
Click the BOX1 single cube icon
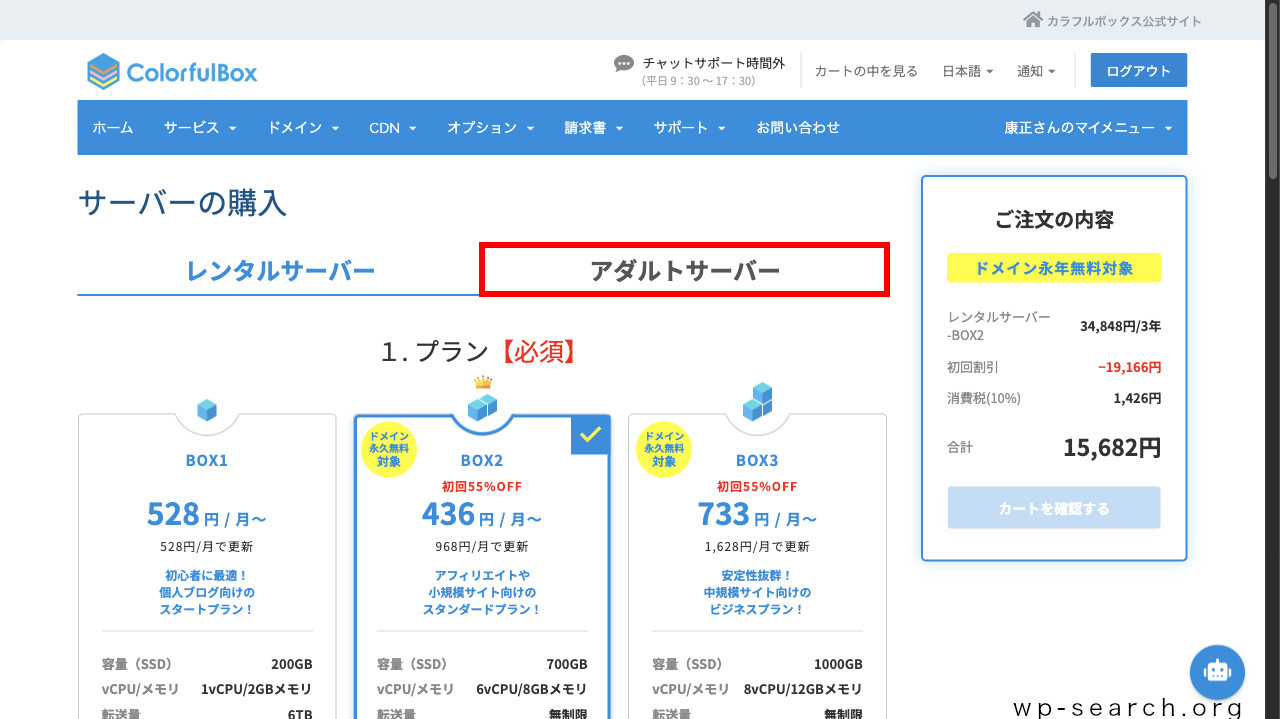(x=207, y=409)
